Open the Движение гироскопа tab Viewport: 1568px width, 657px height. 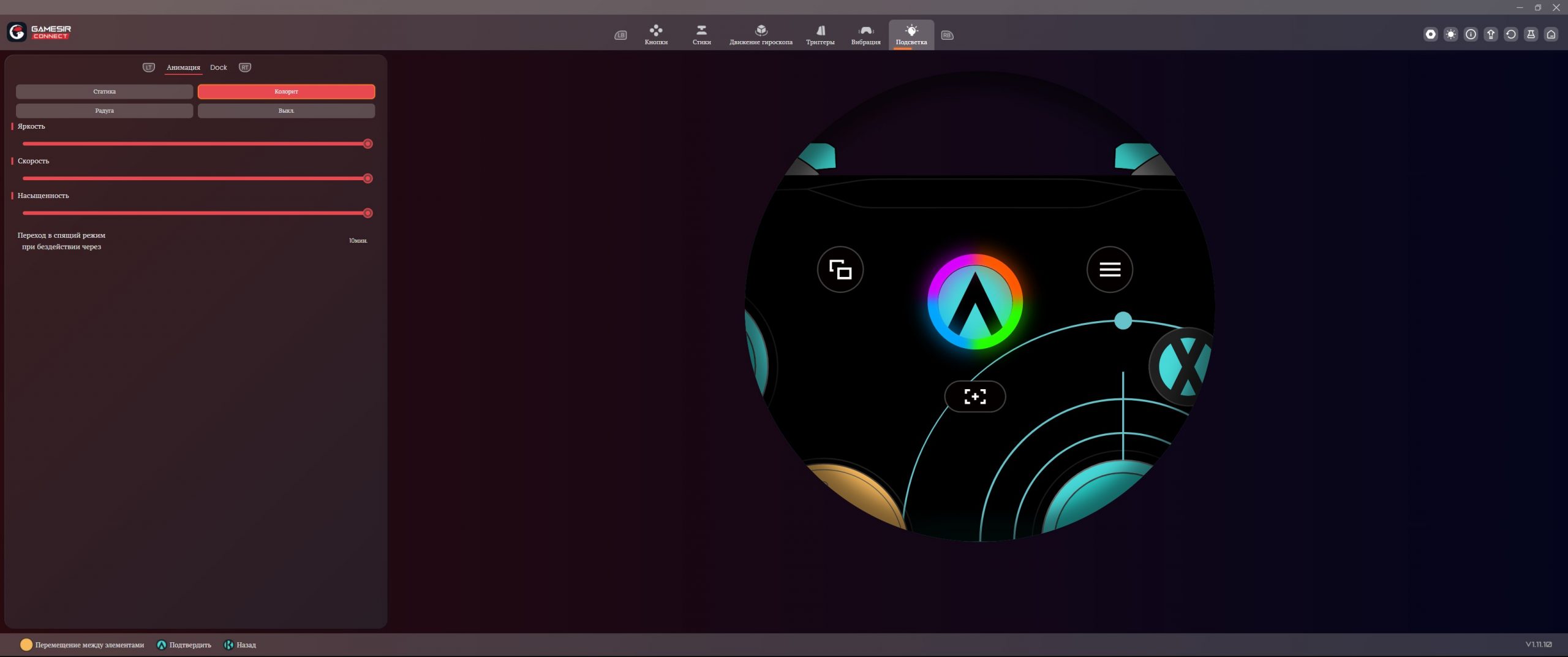(x=761, y=35)
